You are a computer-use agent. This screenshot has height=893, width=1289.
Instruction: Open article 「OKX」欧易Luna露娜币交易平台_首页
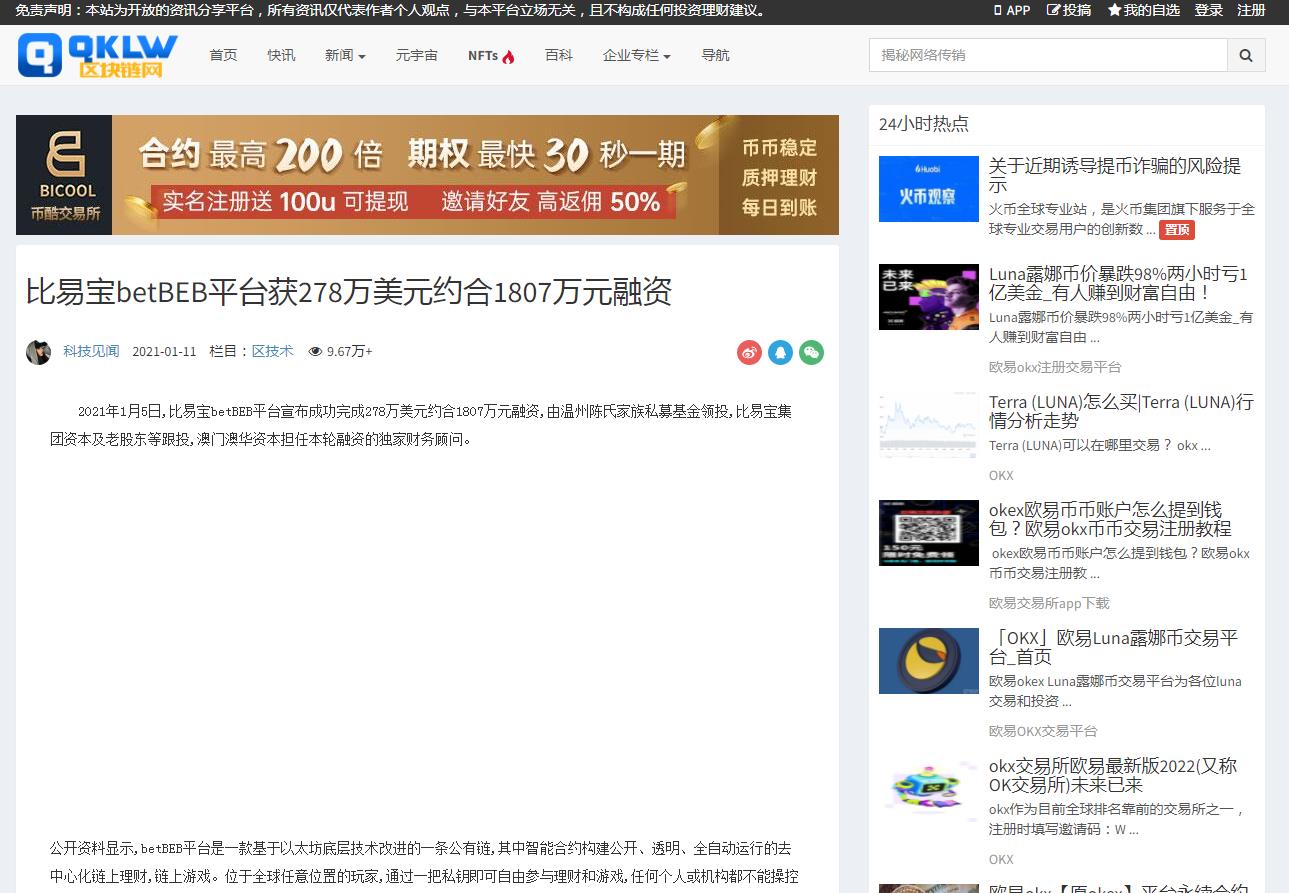(1113, 647)
